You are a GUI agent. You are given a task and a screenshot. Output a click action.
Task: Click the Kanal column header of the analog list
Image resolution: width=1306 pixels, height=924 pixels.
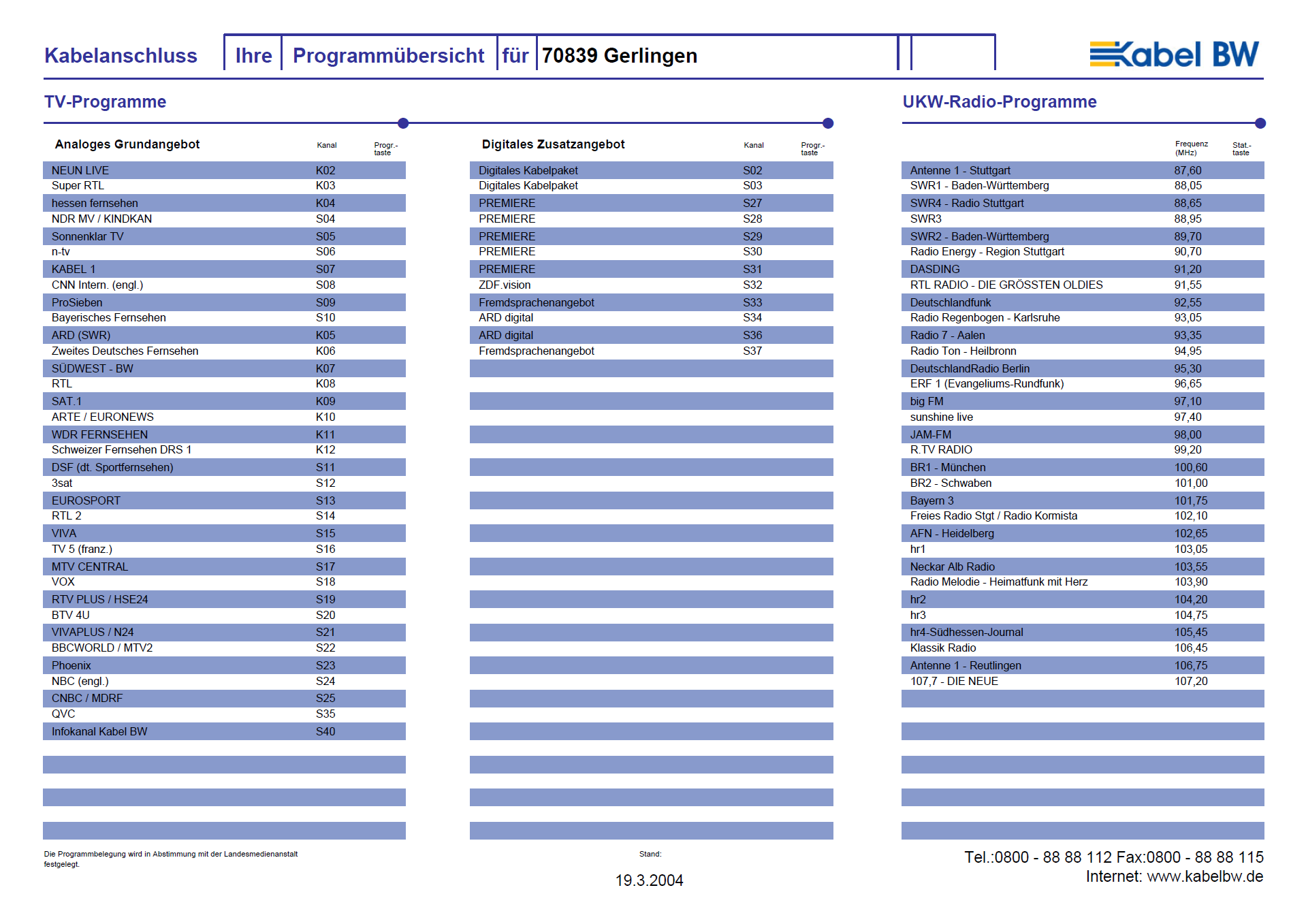coord(327,145)
